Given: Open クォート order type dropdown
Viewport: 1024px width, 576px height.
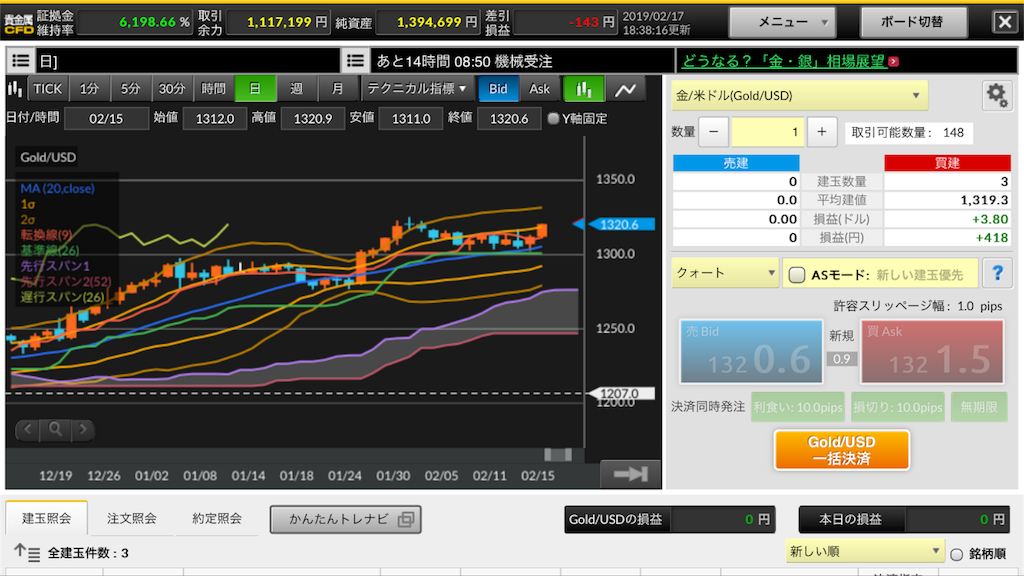Looking at the screenshot, I should [725, 273].
